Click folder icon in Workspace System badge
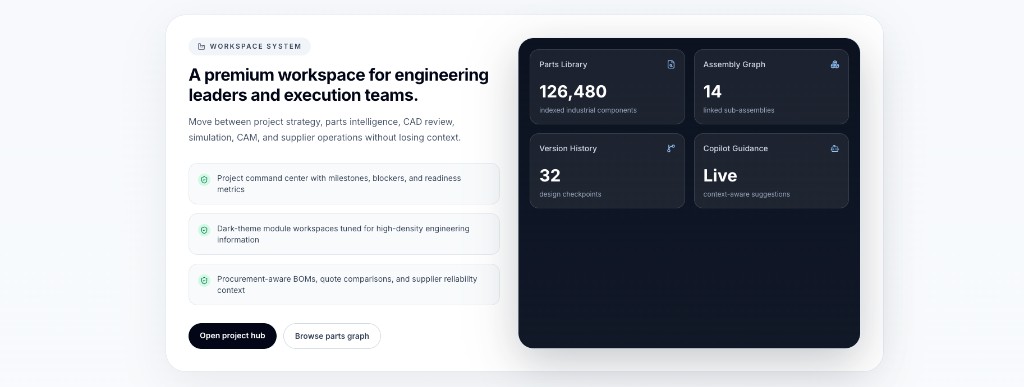The image size is (1024, 387). pyautogui.click(x=201, y=46)
